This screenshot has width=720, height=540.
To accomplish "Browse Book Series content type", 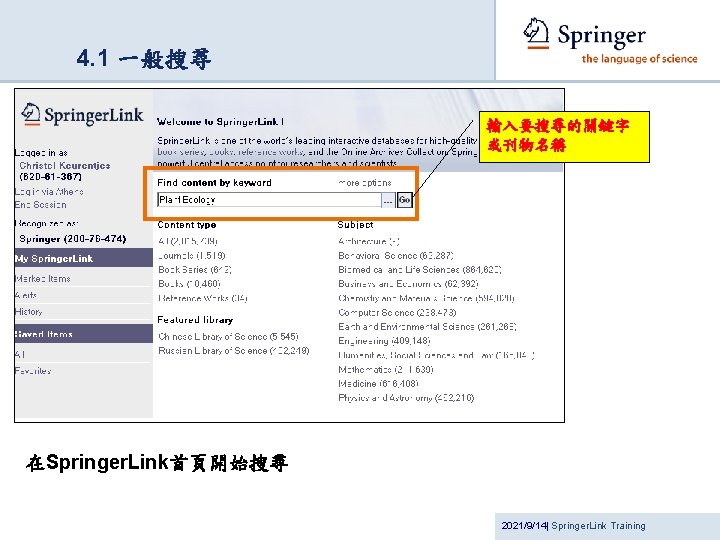I will (x=195, y=270).
